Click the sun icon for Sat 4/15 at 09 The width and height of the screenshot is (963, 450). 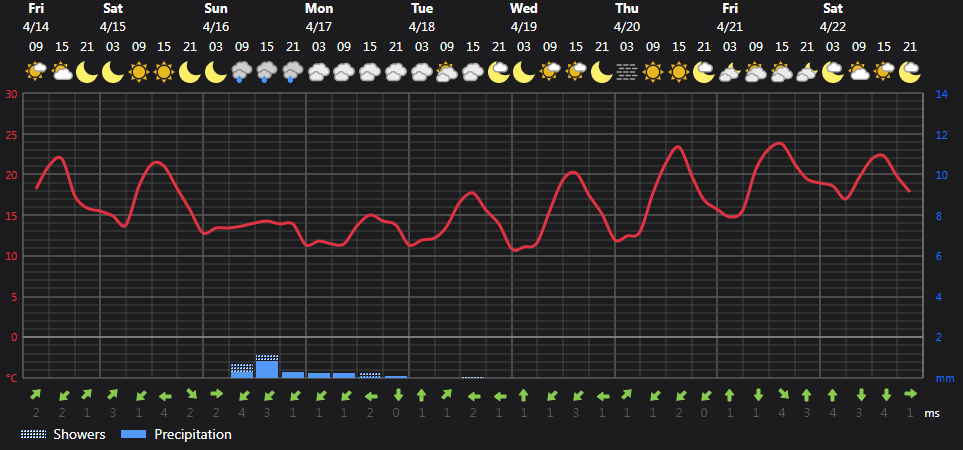(x=139, y=71)
